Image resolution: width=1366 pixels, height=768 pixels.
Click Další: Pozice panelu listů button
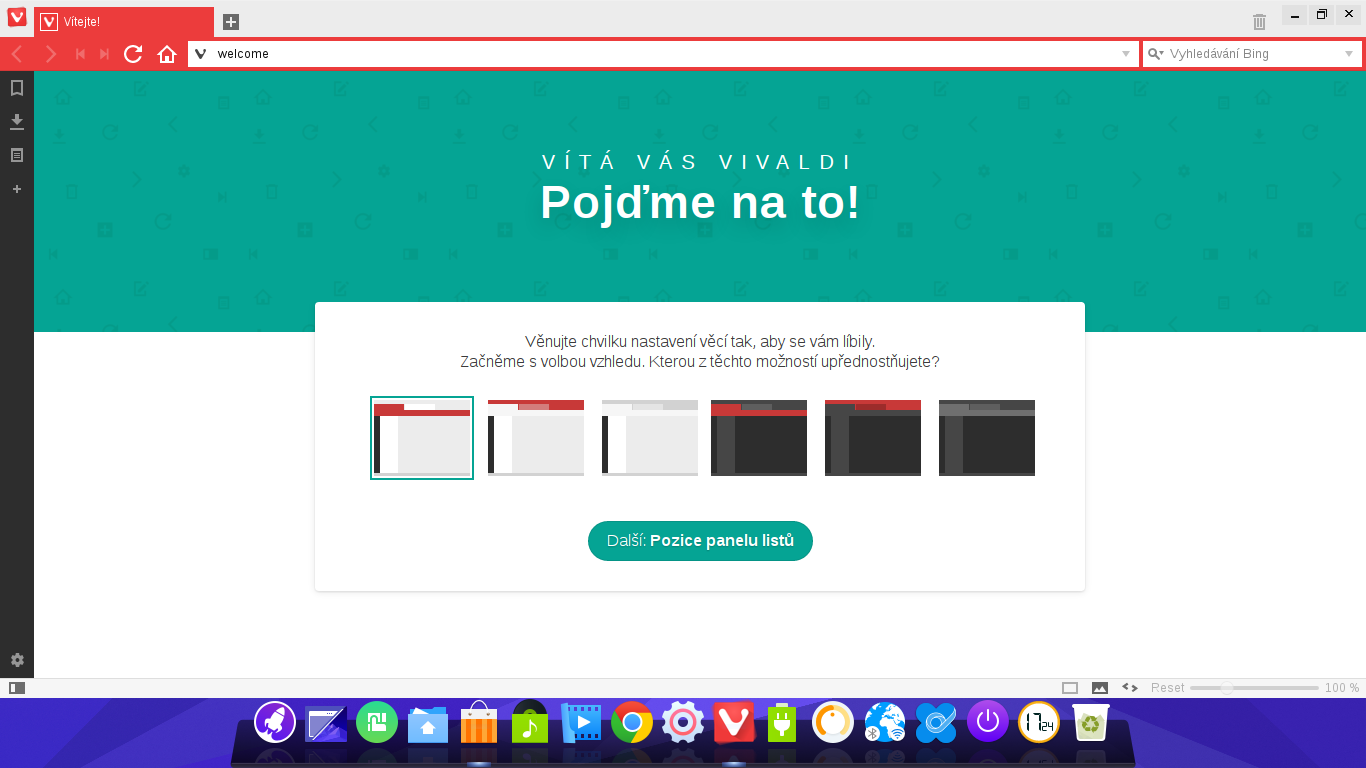point(700,541)
